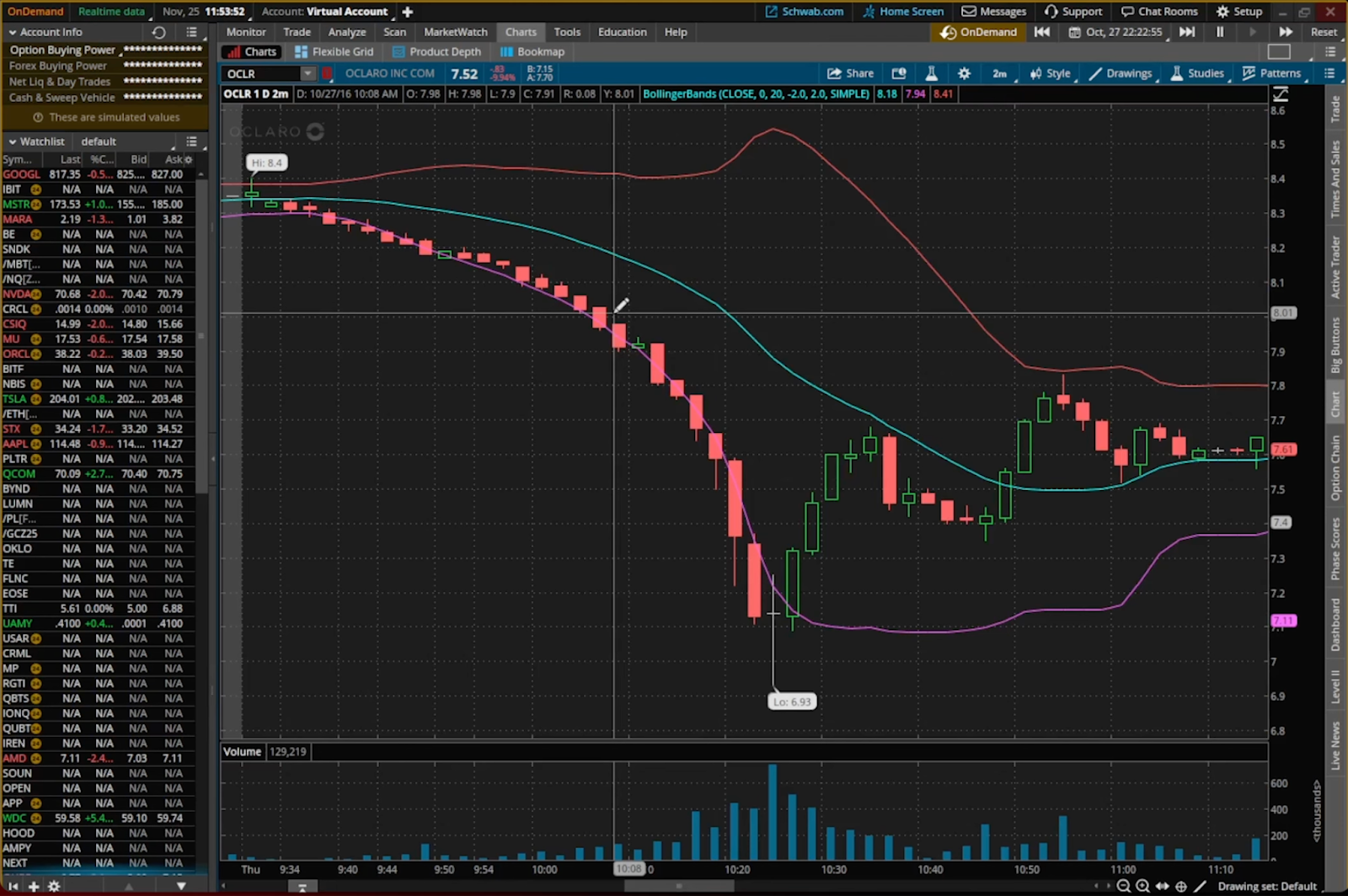Open the Account Info list menu icon
Image resolution: width=1348 pixels, height=896 pixels.
click(191, 32)
